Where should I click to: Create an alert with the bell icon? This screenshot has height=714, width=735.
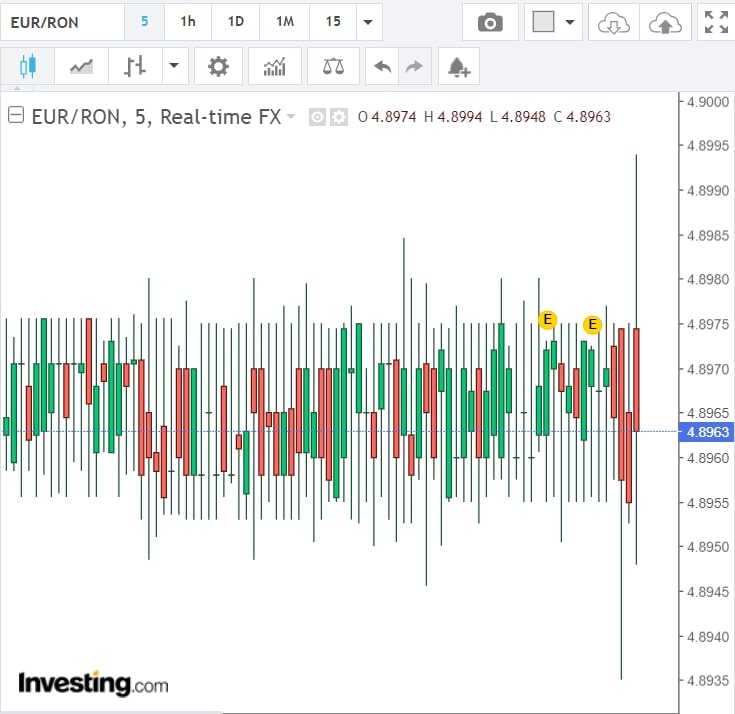(x=458, y=67)
